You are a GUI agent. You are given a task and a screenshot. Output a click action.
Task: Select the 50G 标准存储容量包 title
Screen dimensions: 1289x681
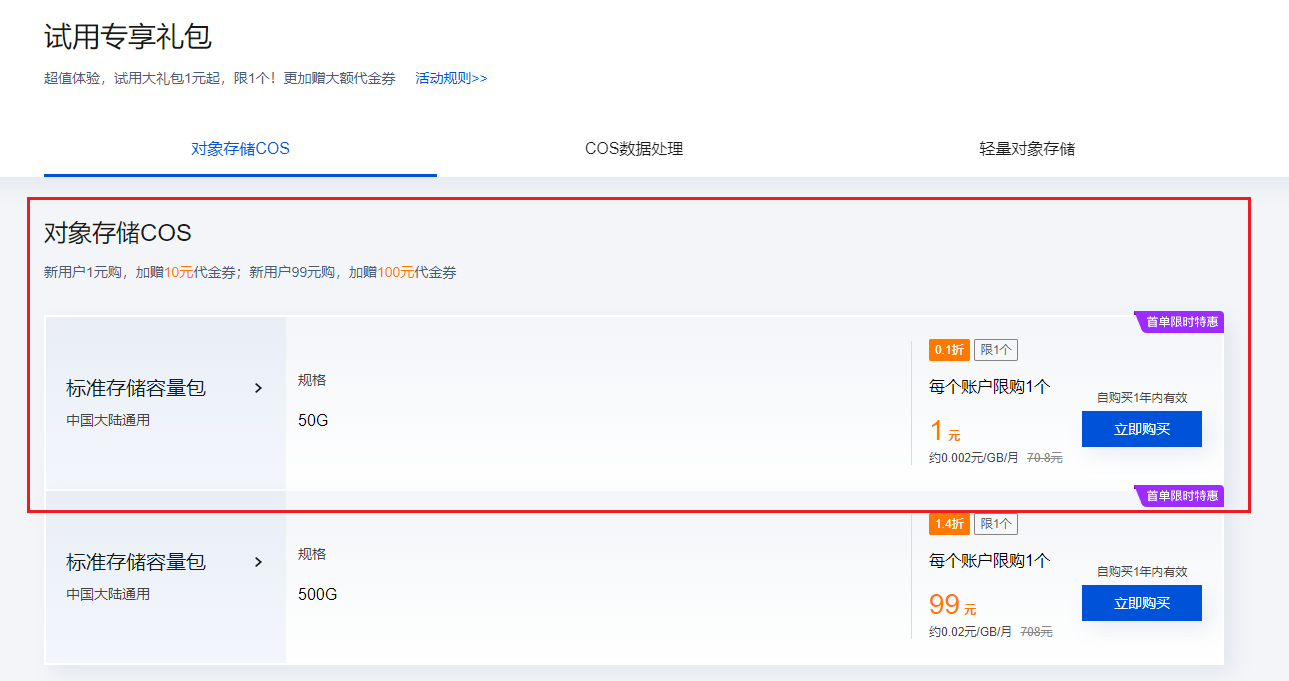(136, 388)
